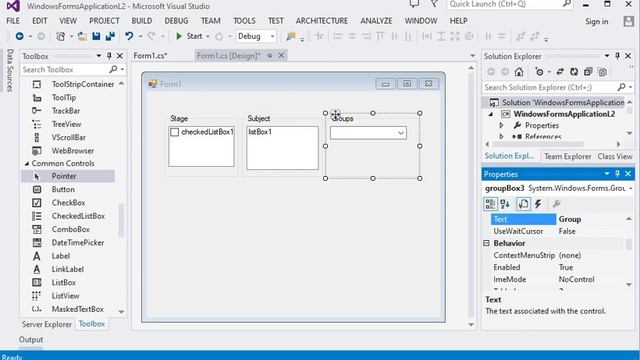Screen dimensions: 640x360
Task: Open the ARCHITECTURE menu
Action: 322,21
